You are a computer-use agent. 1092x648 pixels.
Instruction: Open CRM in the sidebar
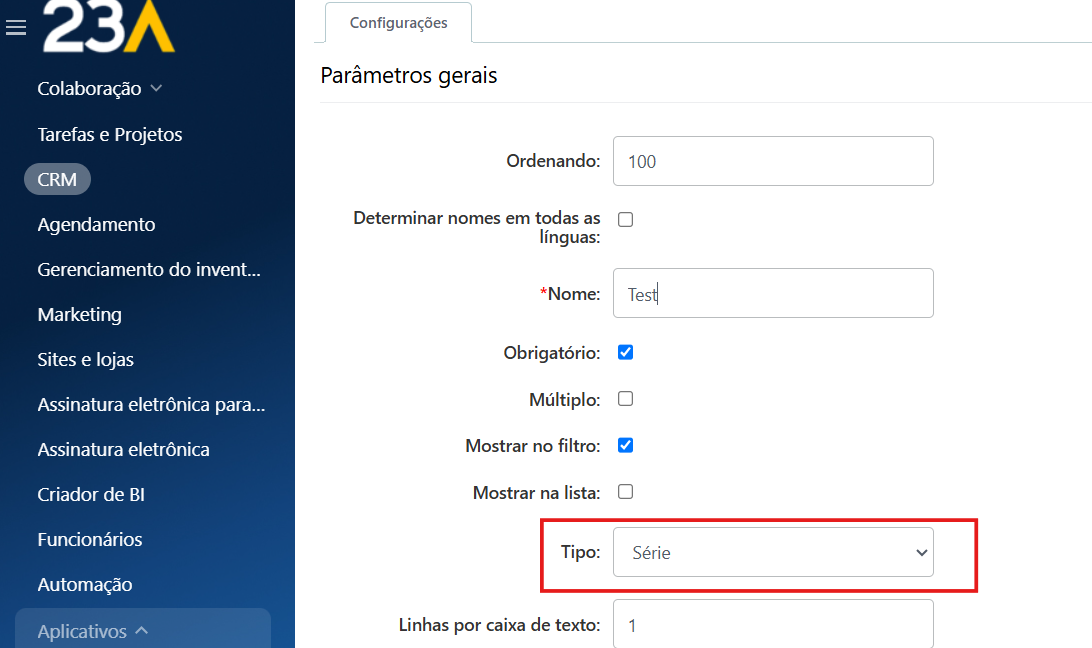[x=57, y=180]
